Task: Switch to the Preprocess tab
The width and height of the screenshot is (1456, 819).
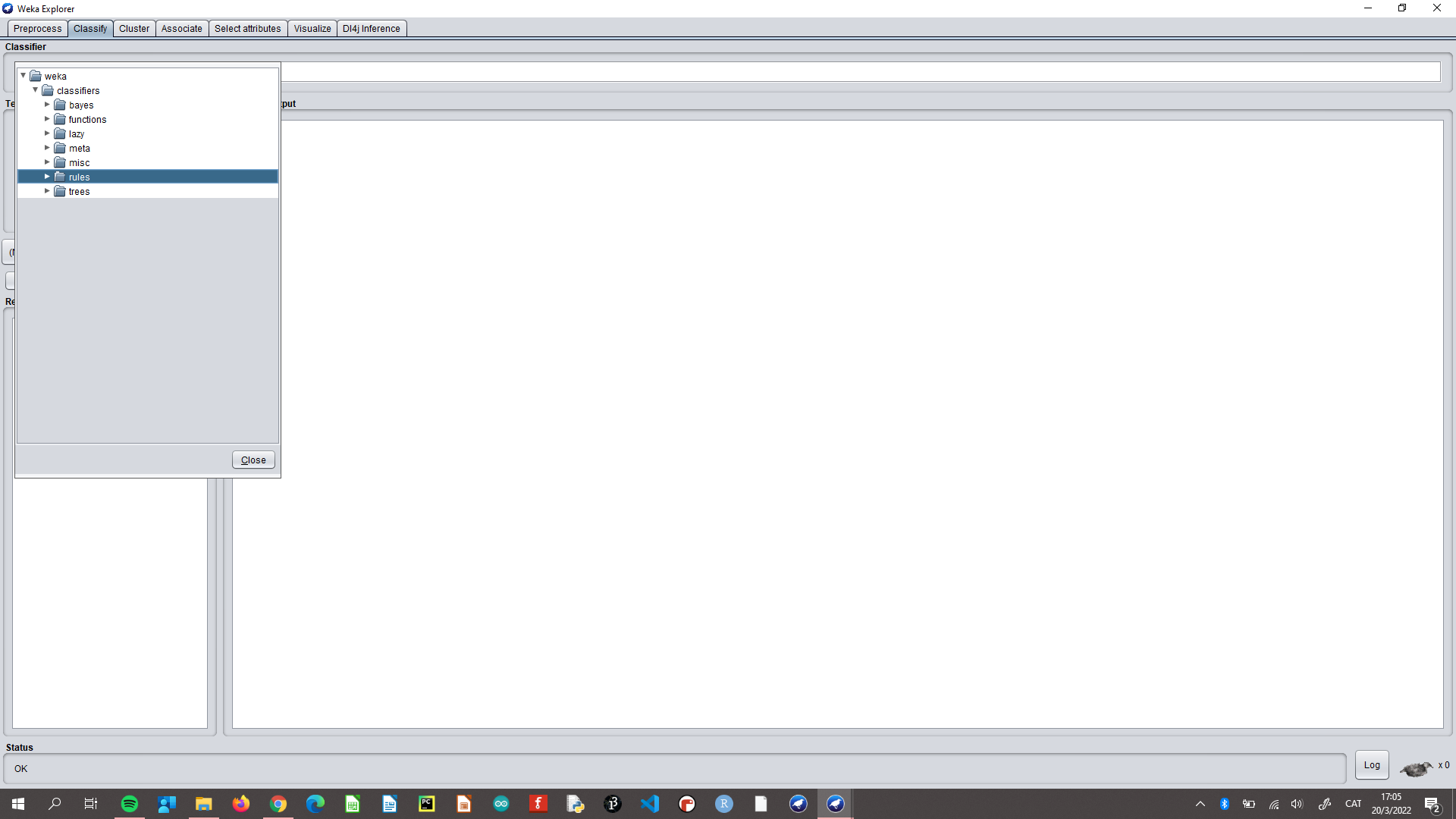Action: click(x=37, y=29)
